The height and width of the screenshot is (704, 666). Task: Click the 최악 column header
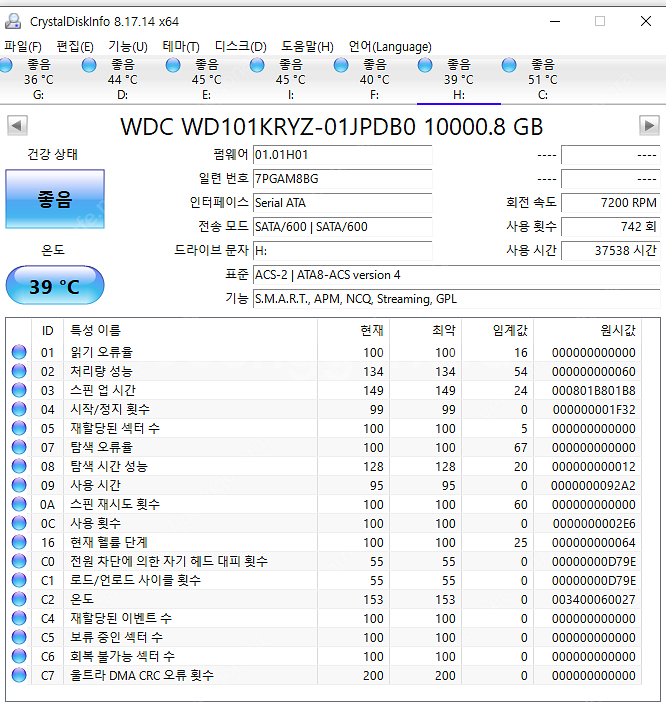click(425, 330)
